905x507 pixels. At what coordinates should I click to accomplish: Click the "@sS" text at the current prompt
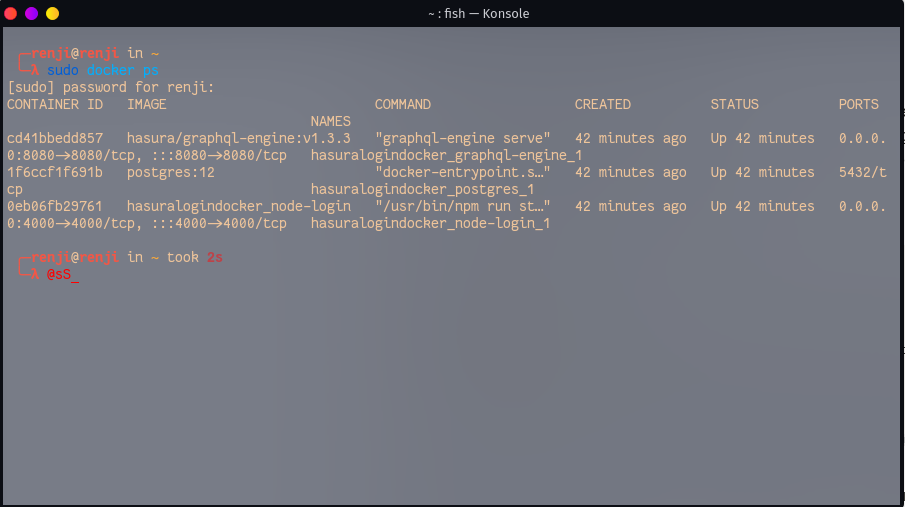coord(59,274)
